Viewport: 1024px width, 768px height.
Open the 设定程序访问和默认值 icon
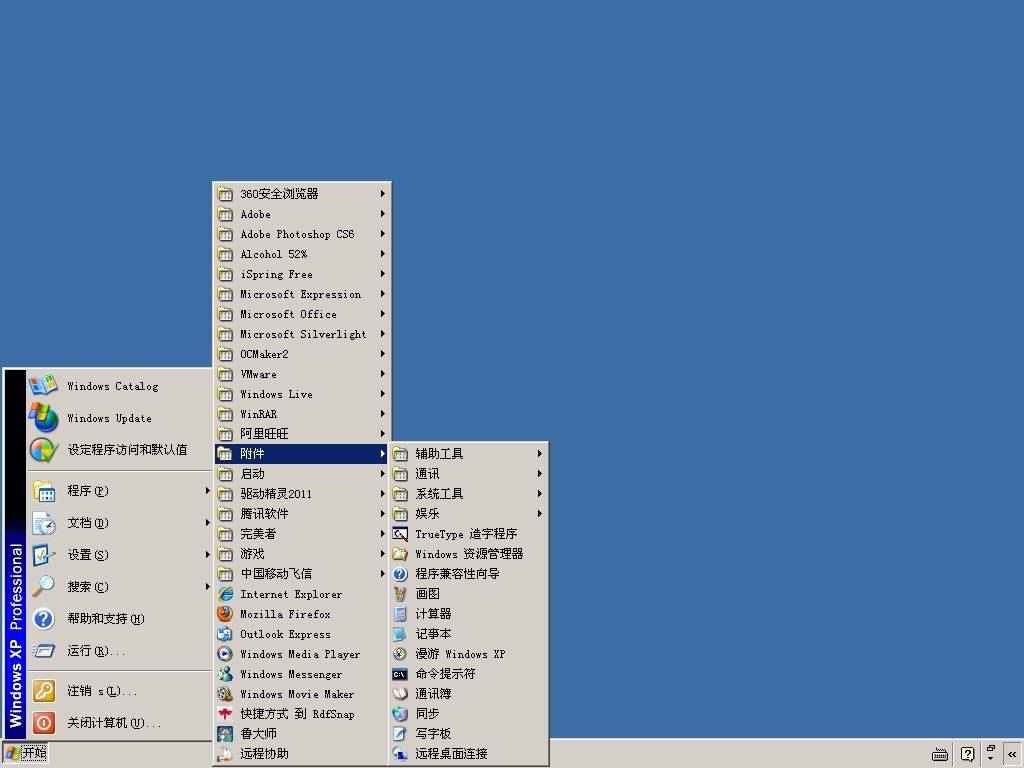[x=43, y=449]
